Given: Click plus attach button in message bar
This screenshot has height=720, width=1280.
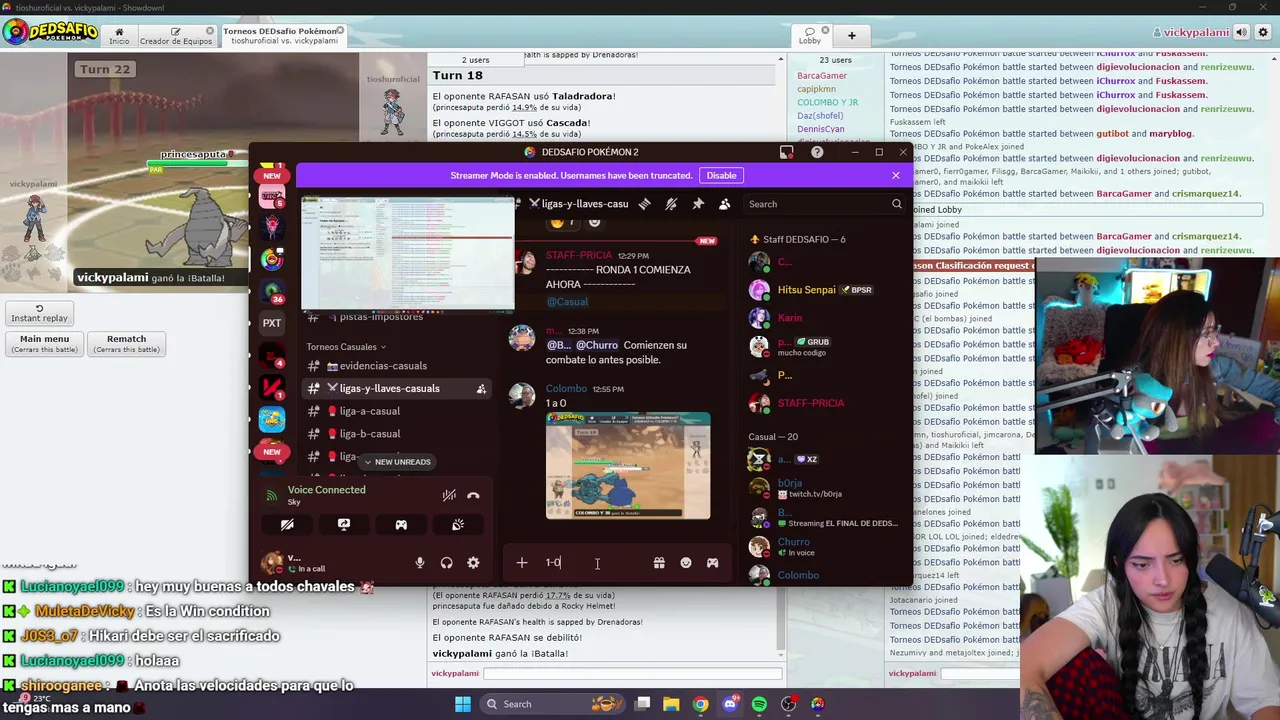Looking at the screenshot, I should [522, 563].
